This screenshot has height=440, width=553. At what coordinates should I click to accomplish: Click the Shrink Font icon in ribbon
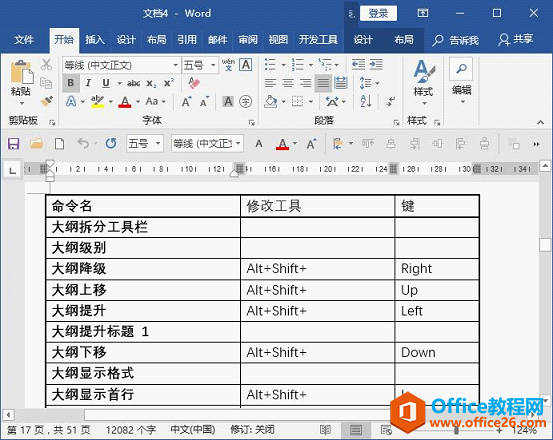click(204, 102)
